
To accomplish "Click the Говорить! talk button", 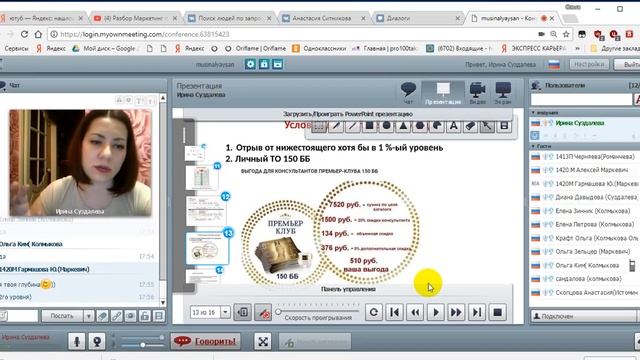I will [205, 341].
